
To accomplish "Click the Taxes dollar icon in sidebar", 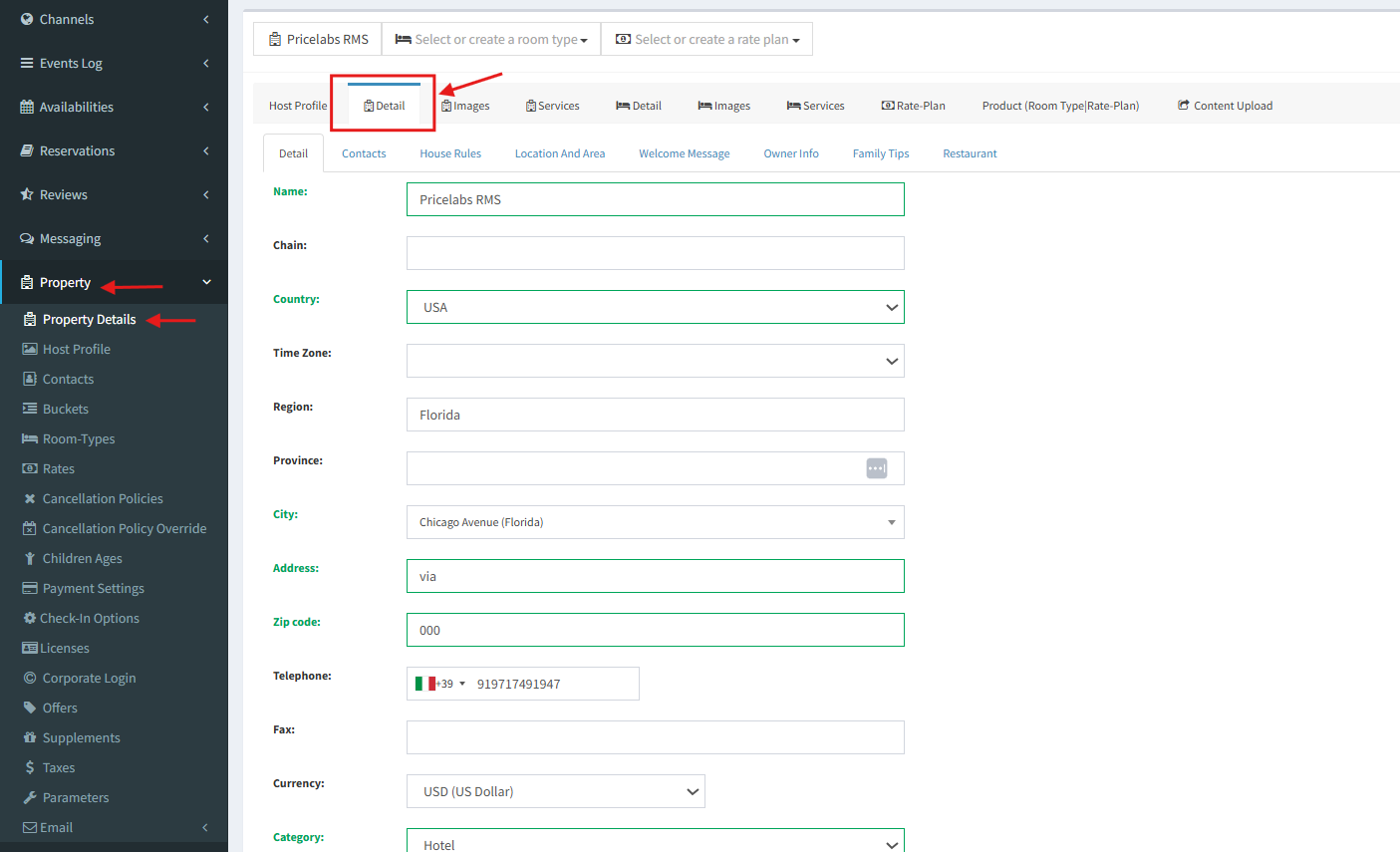I will coord(30,767).
